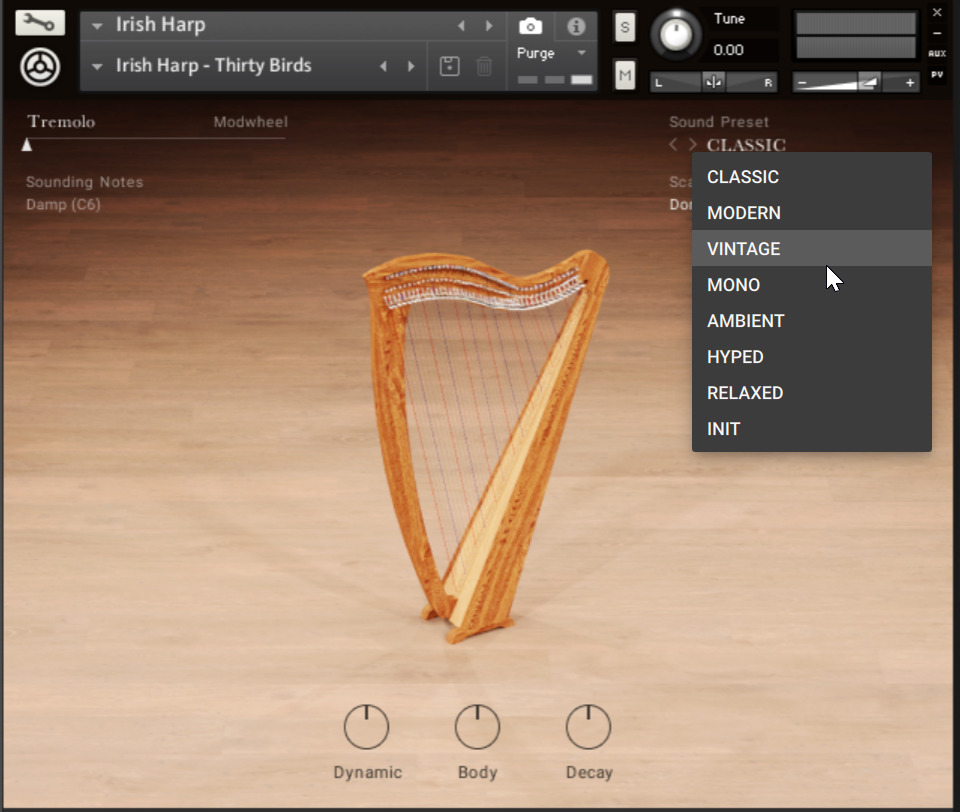The width and height of the screenshot is (960, 812).
Task: Toggle the AUX sends panel
Action: [x=937, y=54]
